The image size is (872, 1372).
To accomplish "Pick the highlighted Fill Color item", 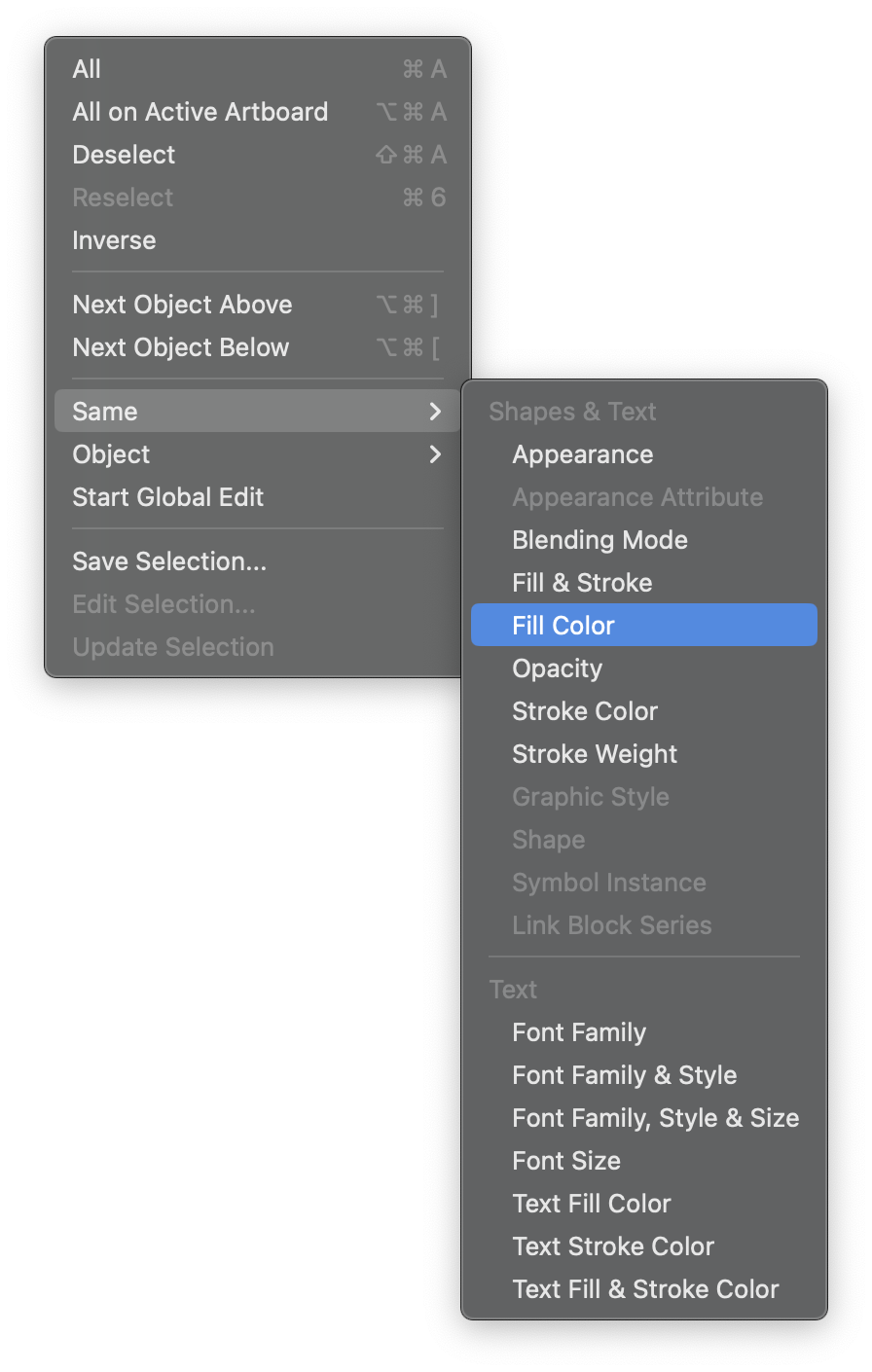I will click(563, 626).
